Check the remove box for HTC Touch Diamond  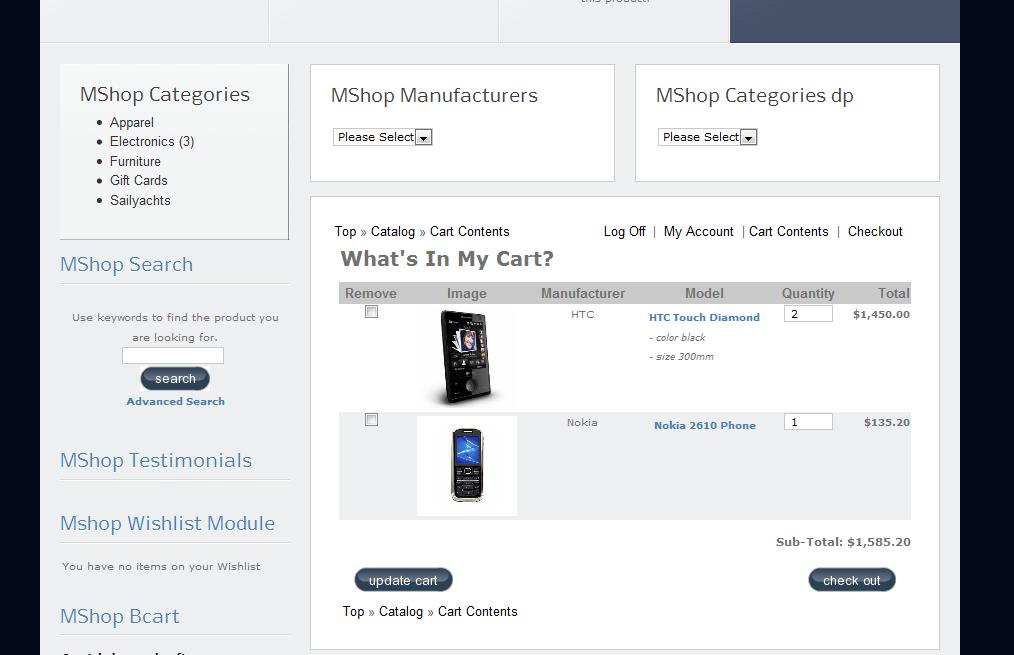click(x=371, y=312)
